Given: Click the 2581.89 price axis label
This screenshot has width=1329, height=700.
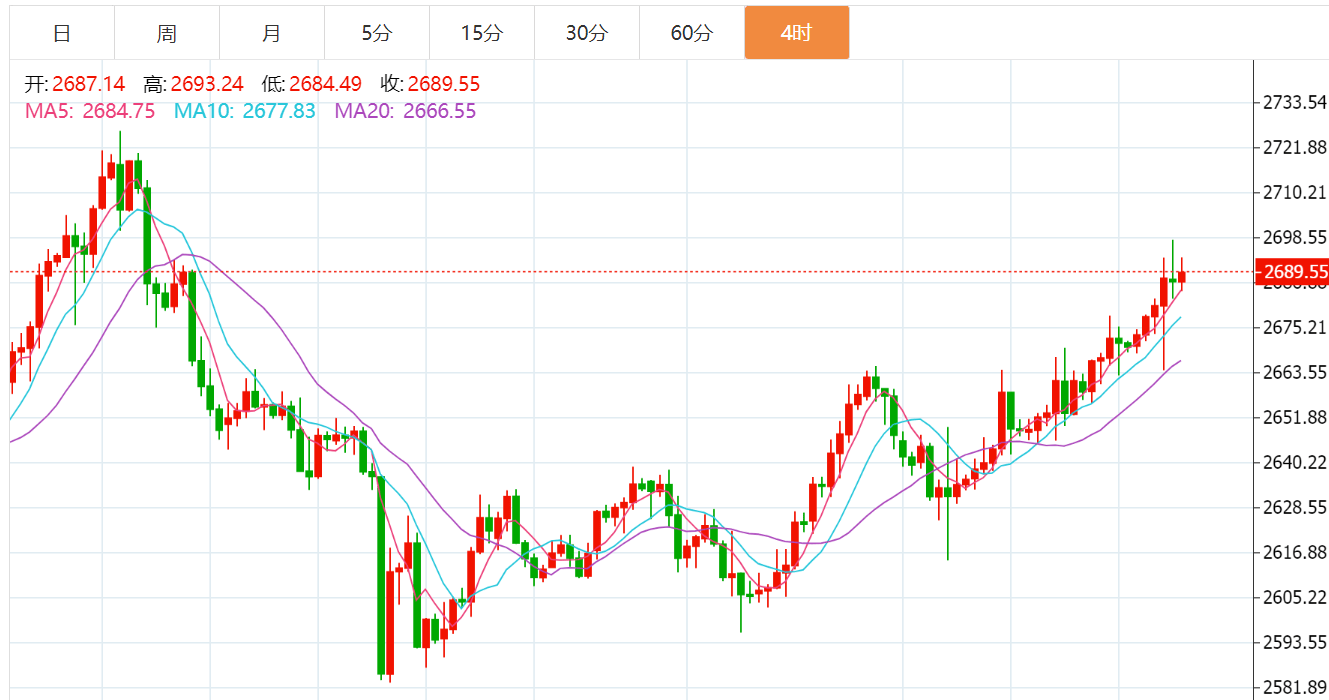Looking at the screenshot, I should tap(1295, 687).
